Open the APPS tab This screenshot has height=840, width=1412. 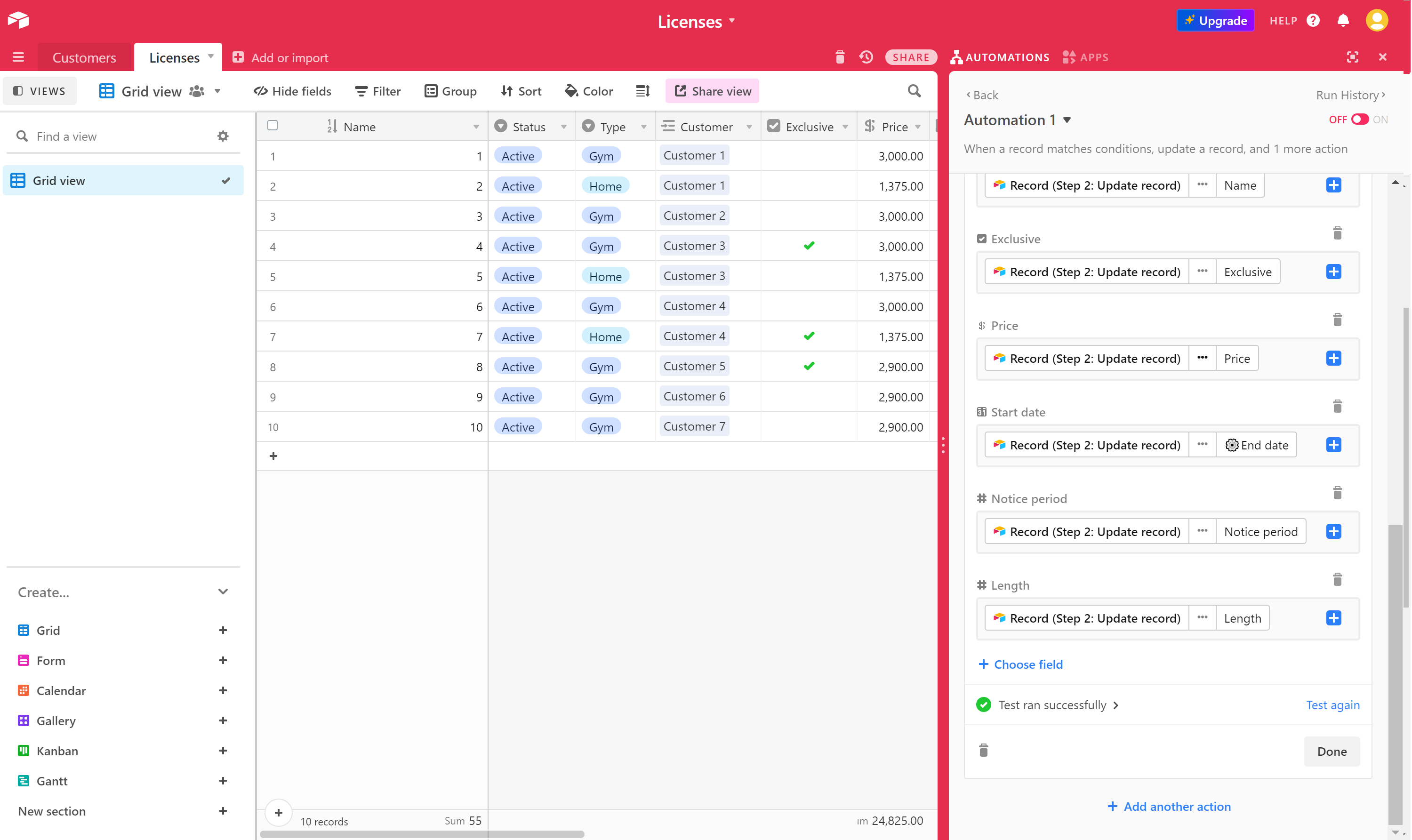pos(1085,57)
